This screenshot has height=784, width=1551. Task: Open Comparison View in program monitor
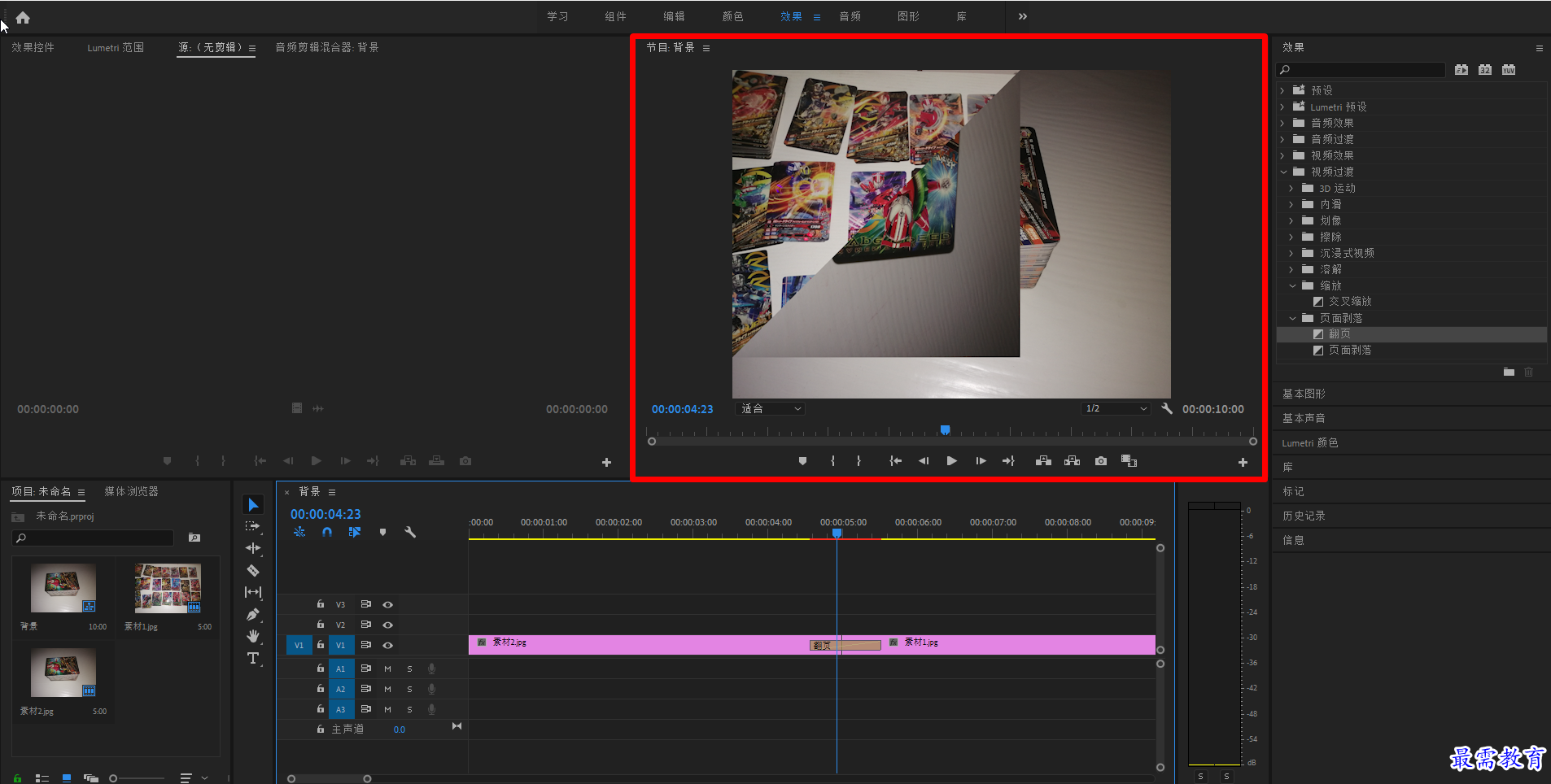click(x=1129, y=461)
